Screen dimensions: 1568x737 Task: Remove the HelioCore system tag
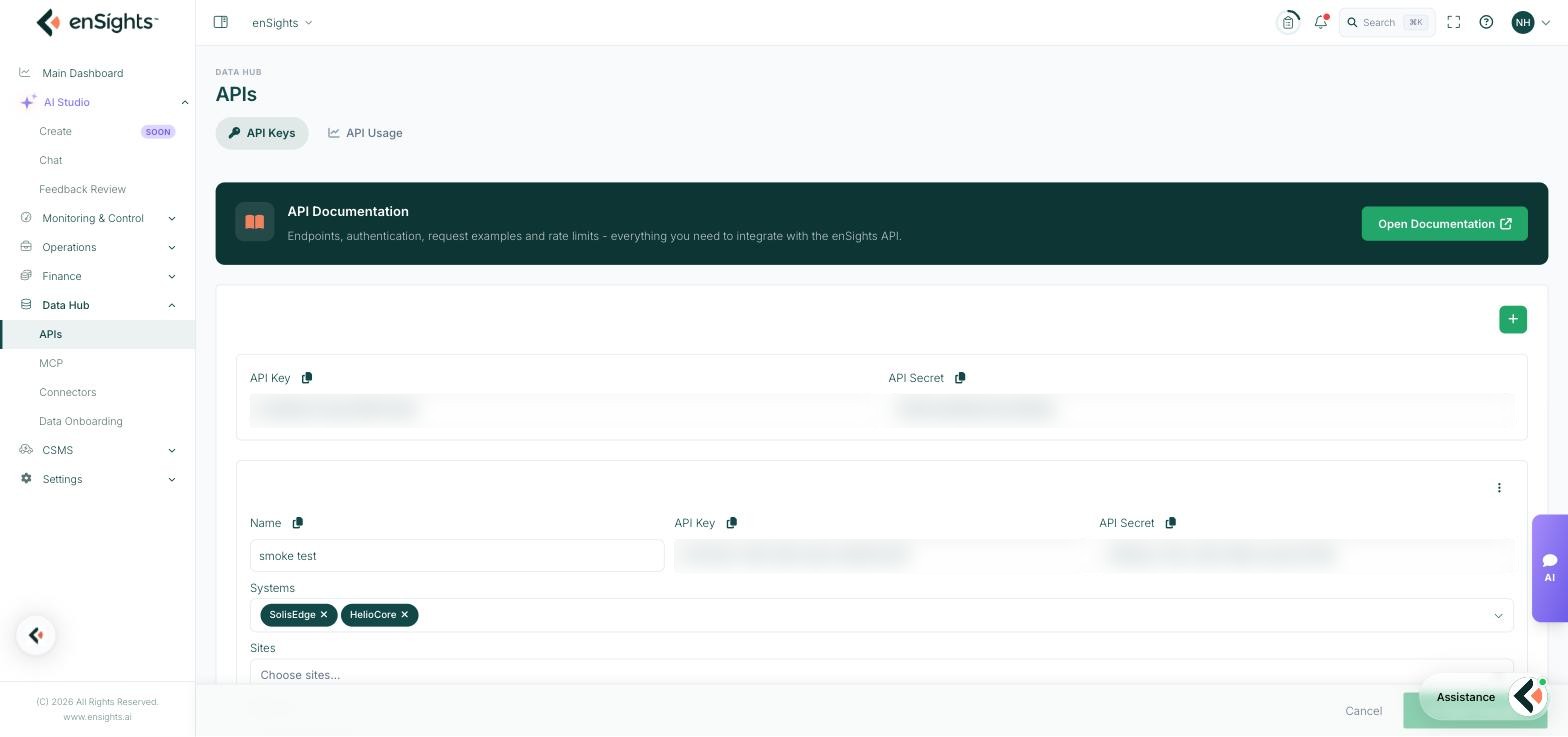pyautogui.click(x=405, y=615)
